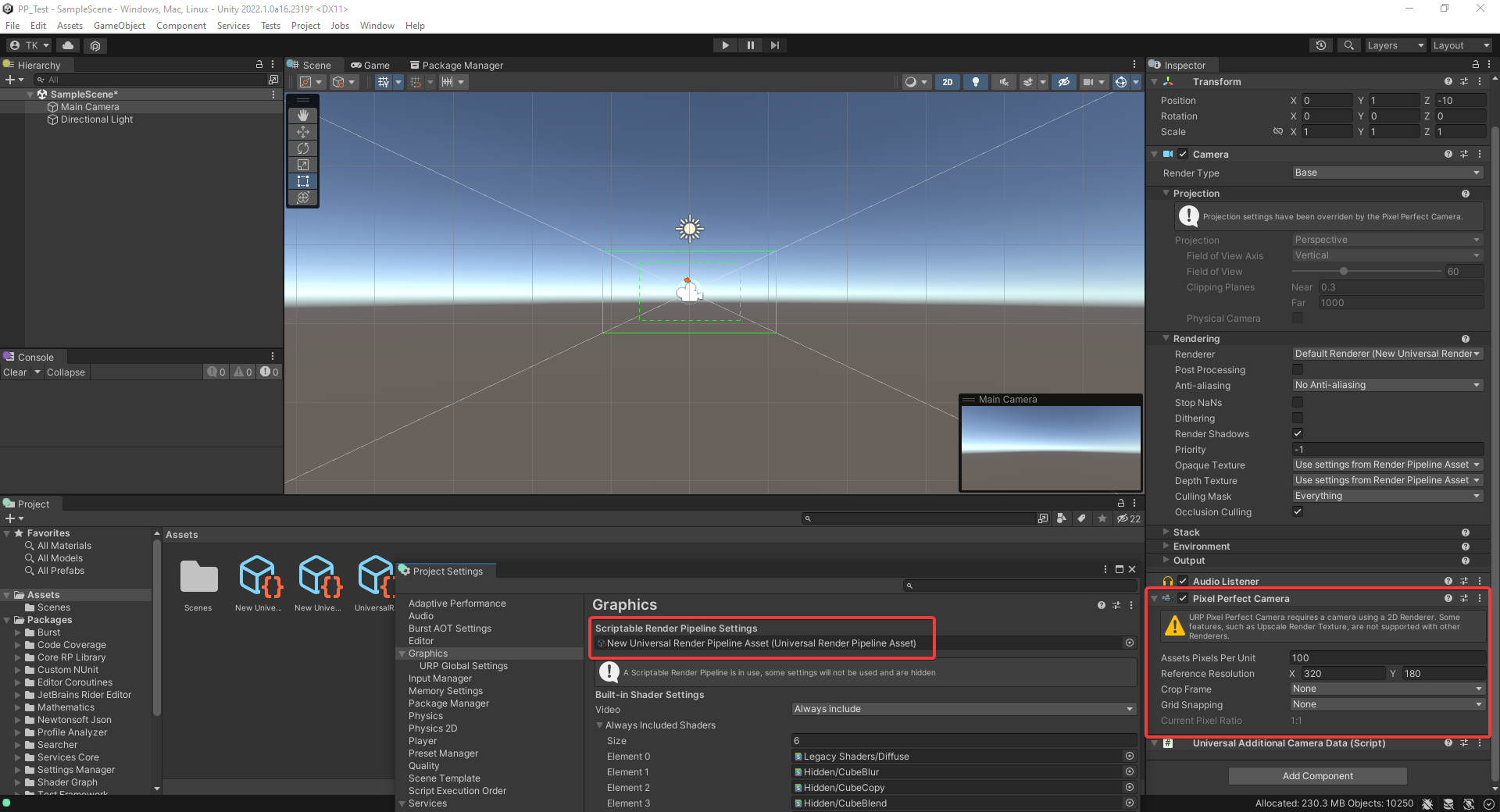Viewport: 1500px width, 812px height.
Task: Open the GameObject menu
Action: tap(120, 26)
